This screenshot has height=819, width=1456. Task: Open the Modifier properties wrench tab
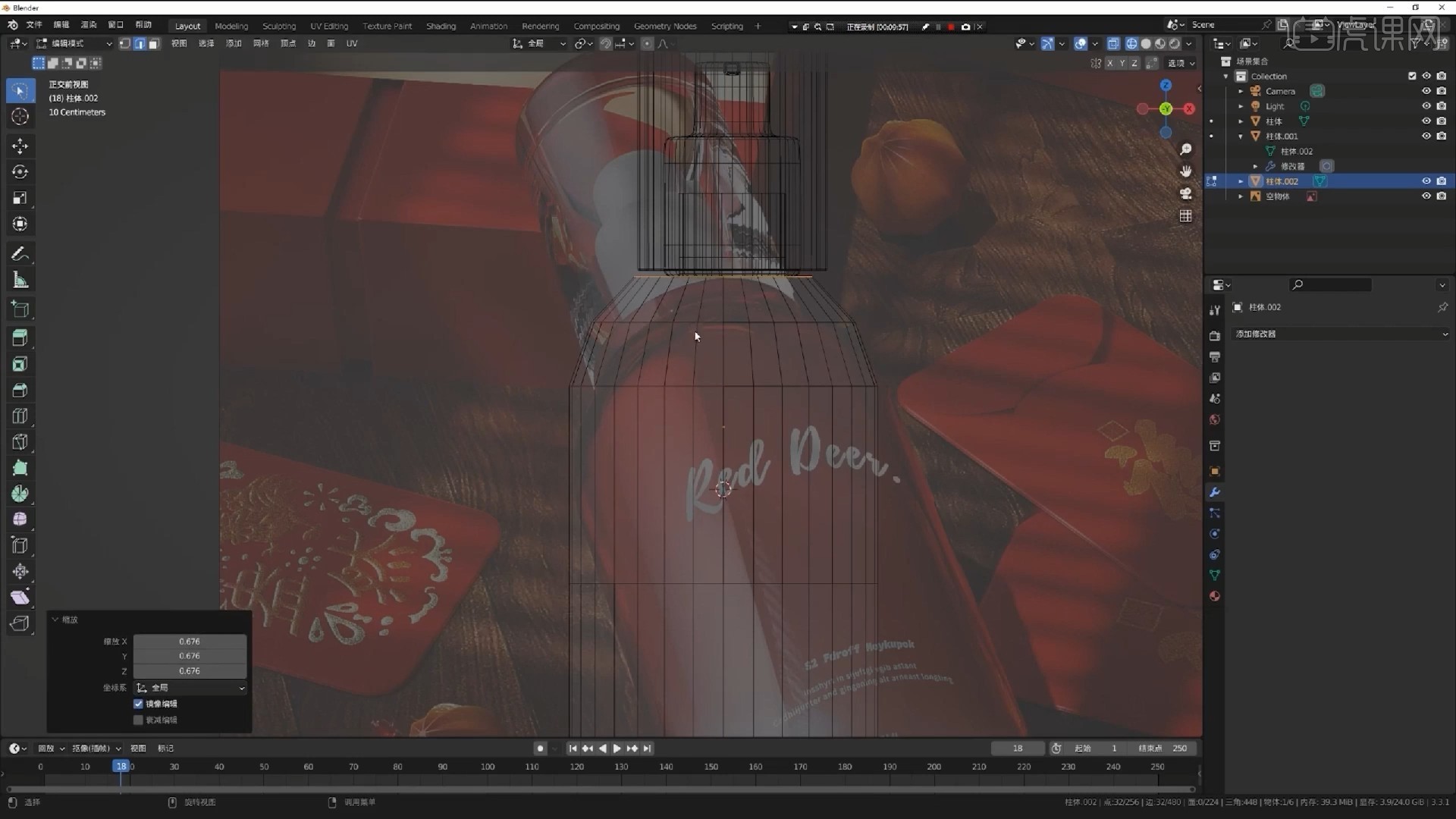(1215, 492)
